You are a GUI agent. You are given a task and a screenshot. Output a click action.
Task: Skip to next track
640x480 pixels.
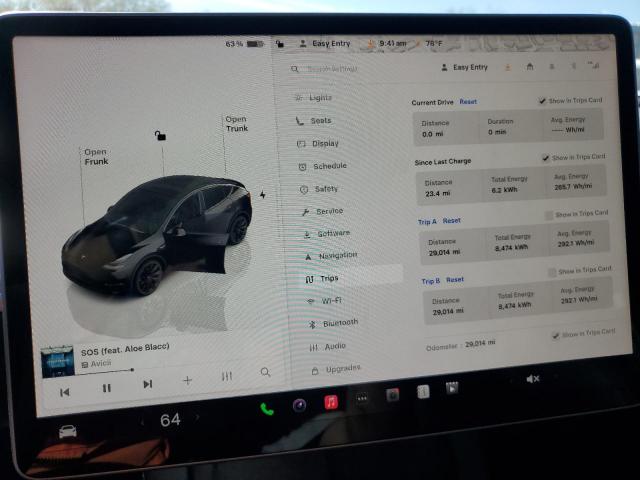(x=148, y=384)
